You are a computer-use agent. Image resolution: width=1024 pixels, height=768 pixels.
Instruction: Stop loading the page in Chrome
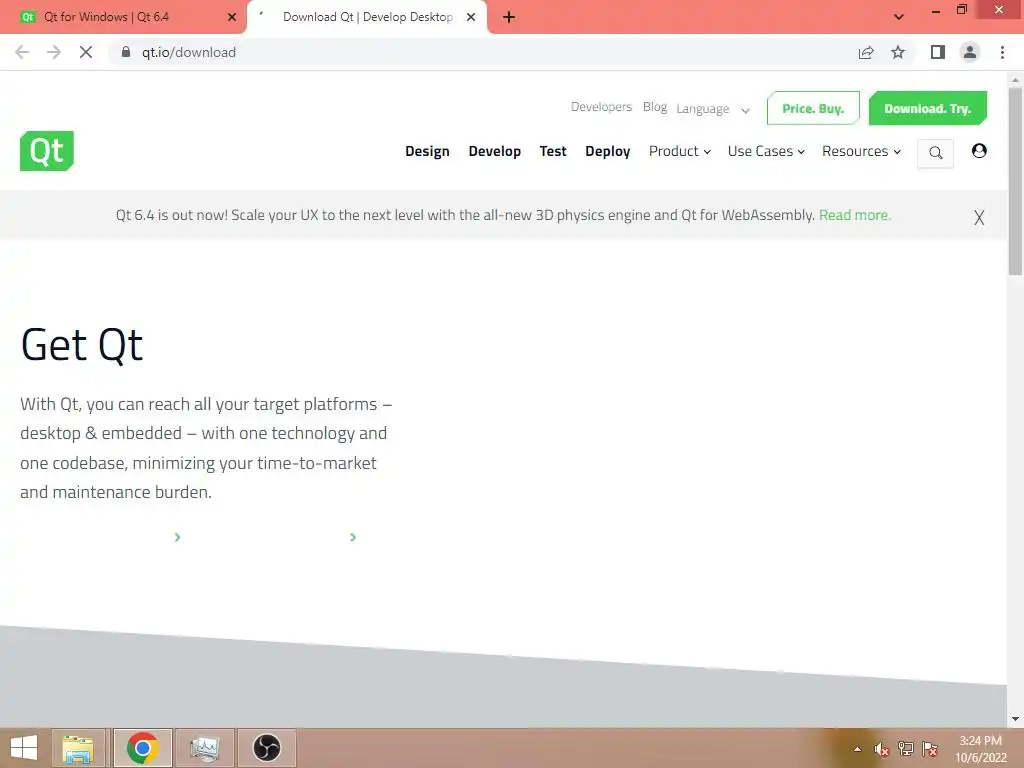[x=86, y=52]
